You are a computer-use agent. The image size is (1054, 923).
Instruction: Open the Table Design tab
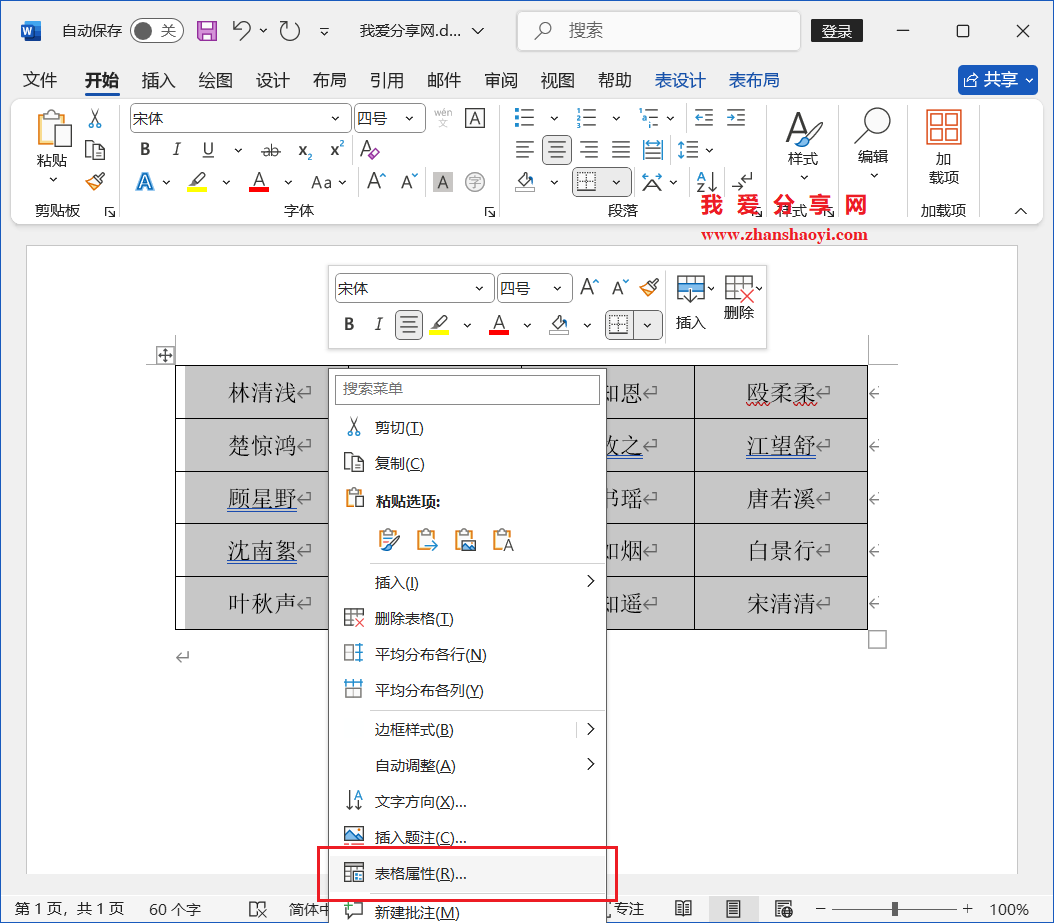click(680, 81)
